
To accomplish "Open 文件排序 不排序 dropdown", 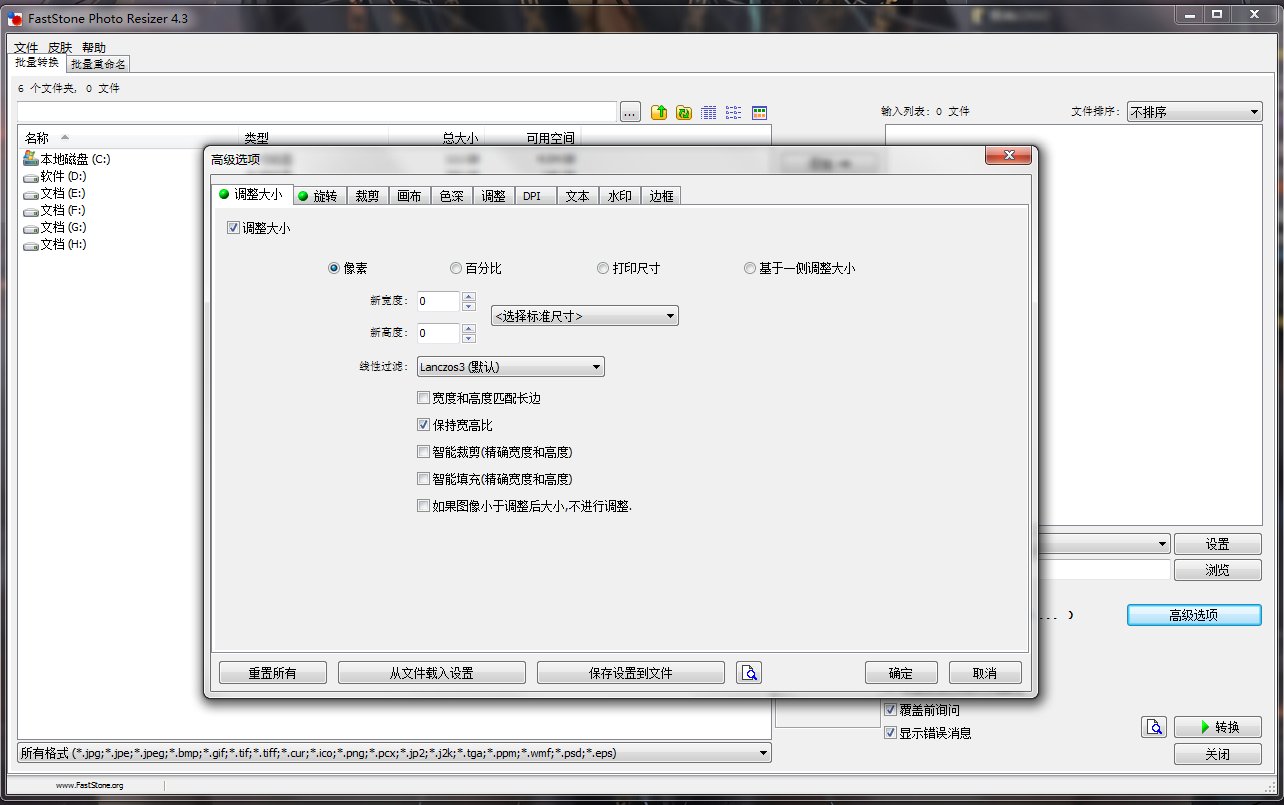I will [x=1195, y=112].
